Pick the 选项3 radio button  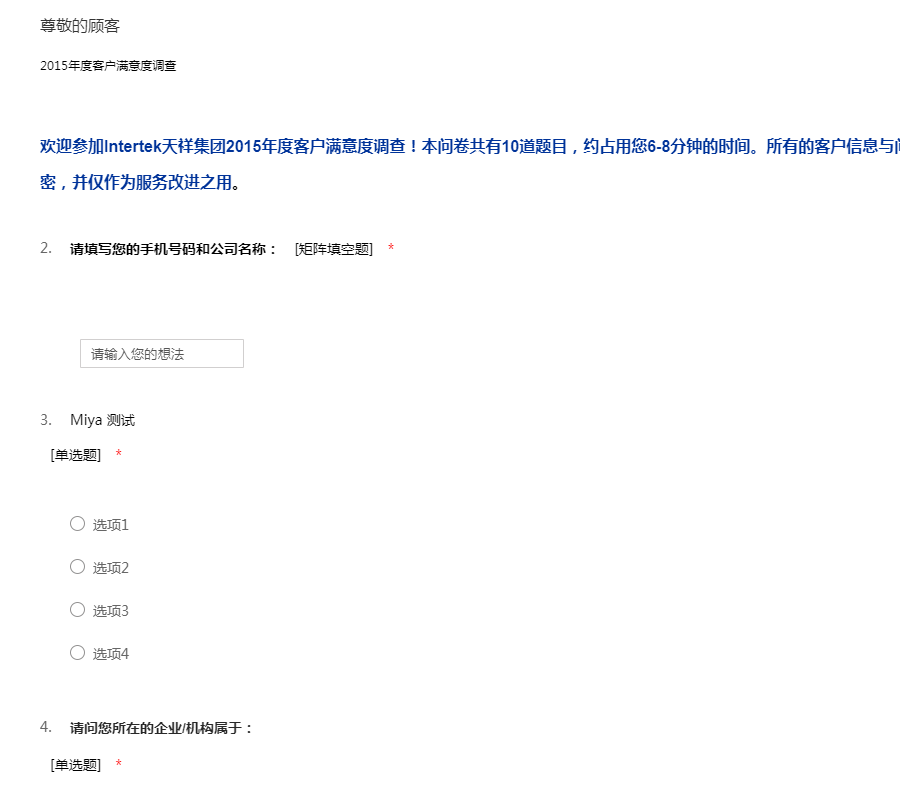(x=77, y=610)
